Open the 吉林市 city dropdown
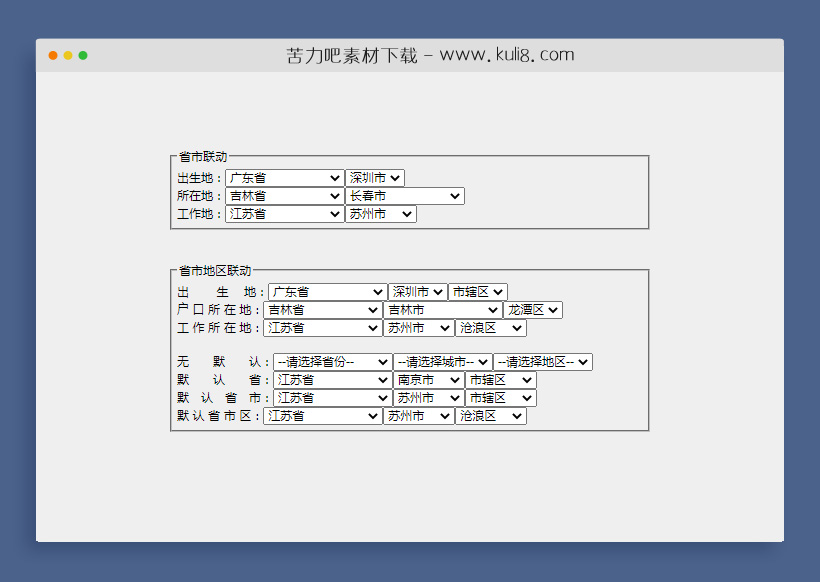The width and height of the screenshot is (820, 582). tap(443, 310)
